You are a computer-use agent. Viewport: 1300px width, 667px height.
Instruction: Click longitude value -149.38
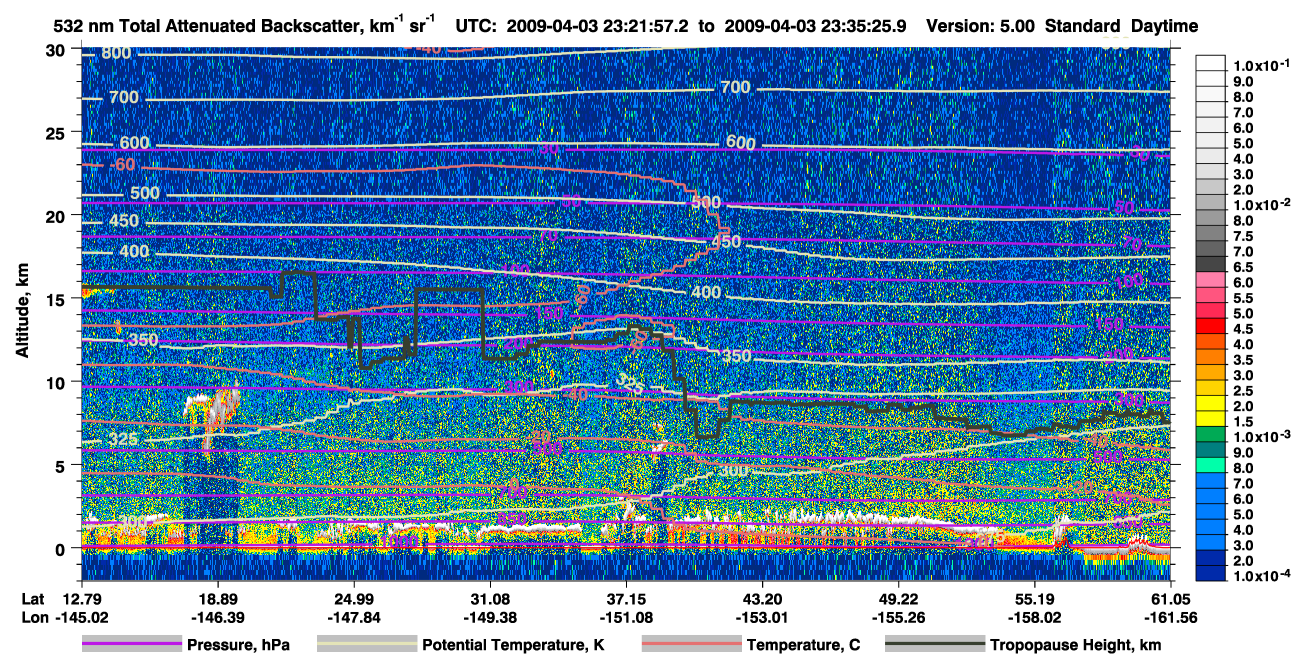coord(490,618)
